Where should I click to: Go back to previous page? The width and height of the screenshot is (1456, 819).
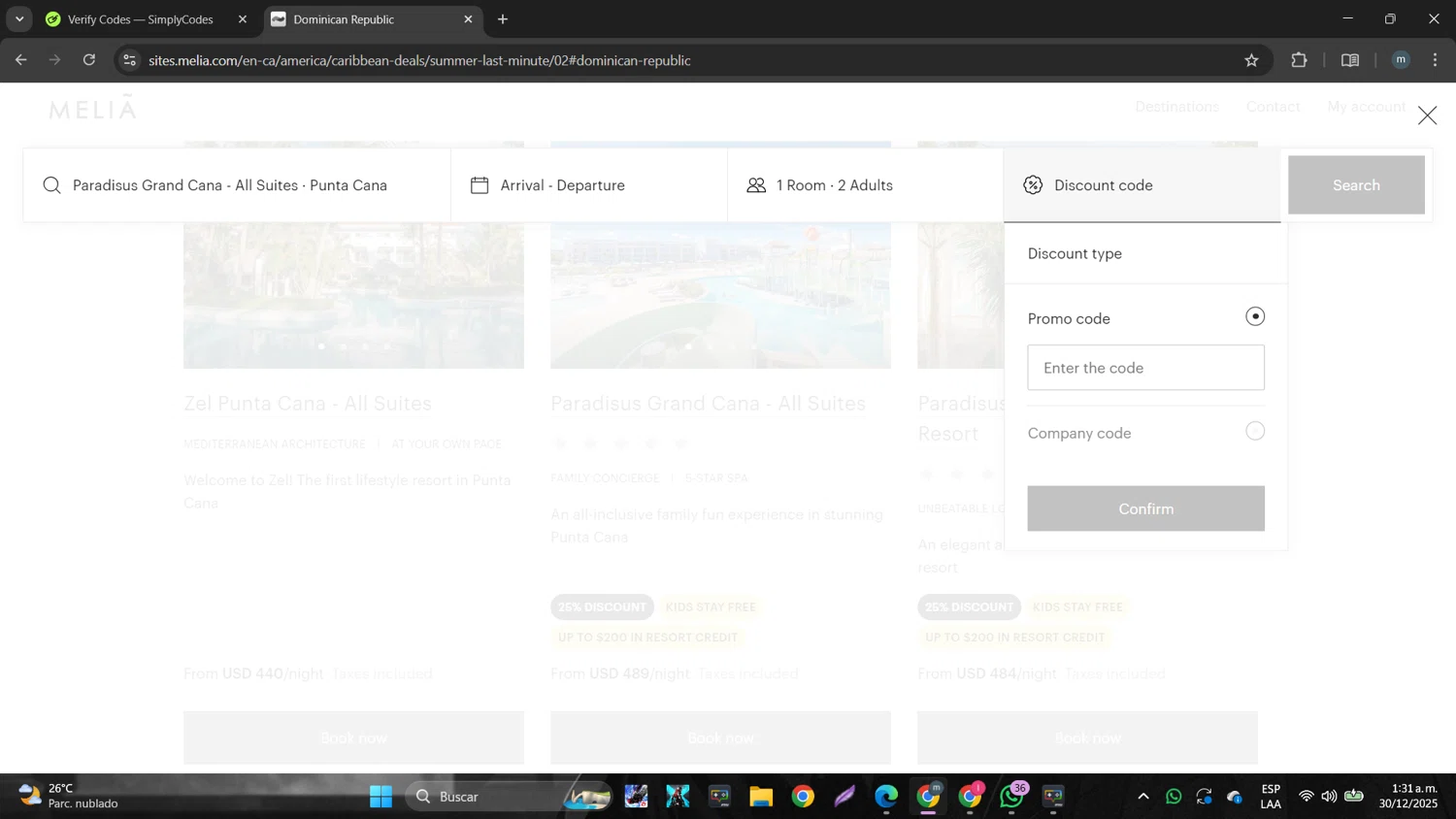[21, 60]
